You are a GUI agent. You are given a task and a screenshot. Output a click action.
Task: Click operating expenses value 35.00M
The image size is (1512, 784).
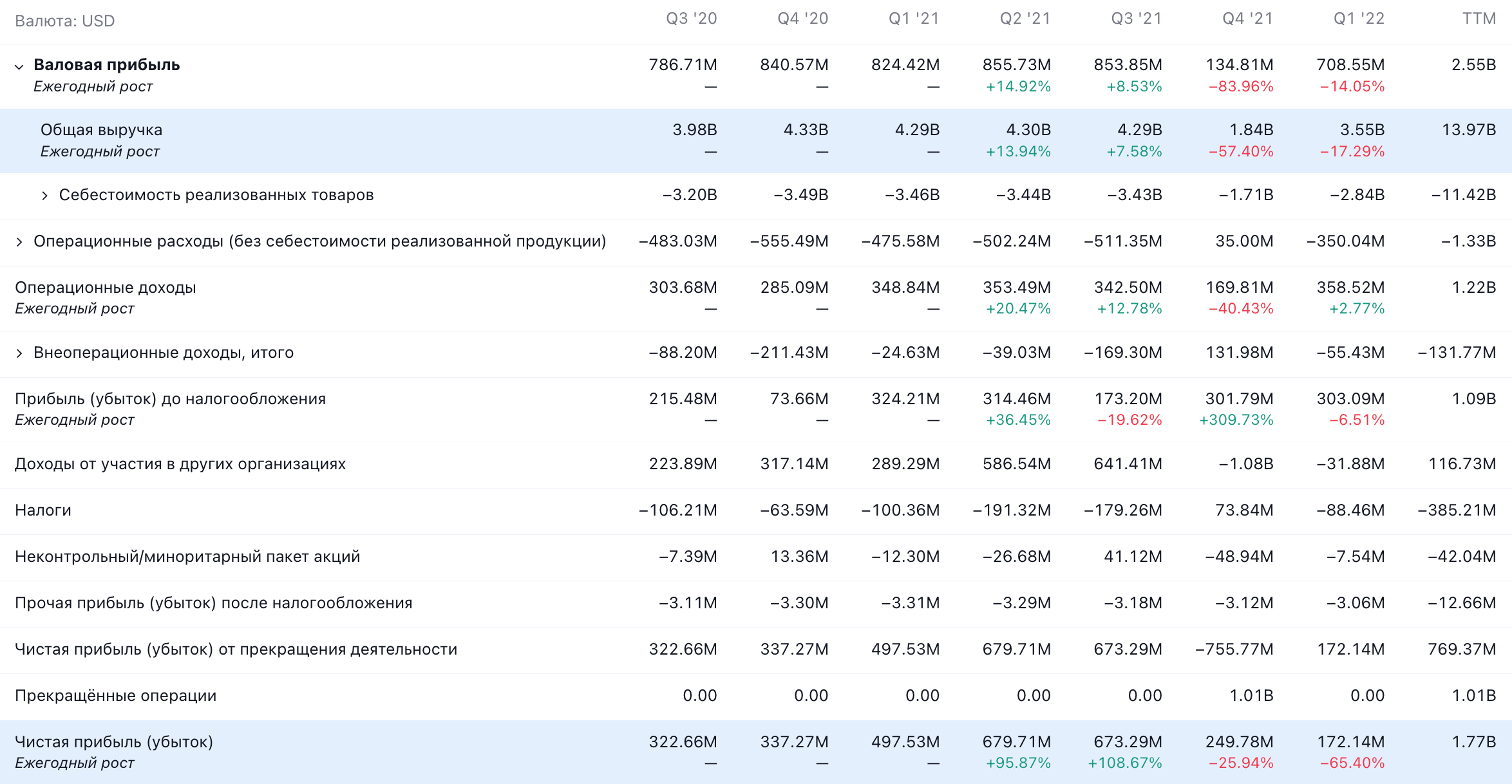coord(1245,241)
